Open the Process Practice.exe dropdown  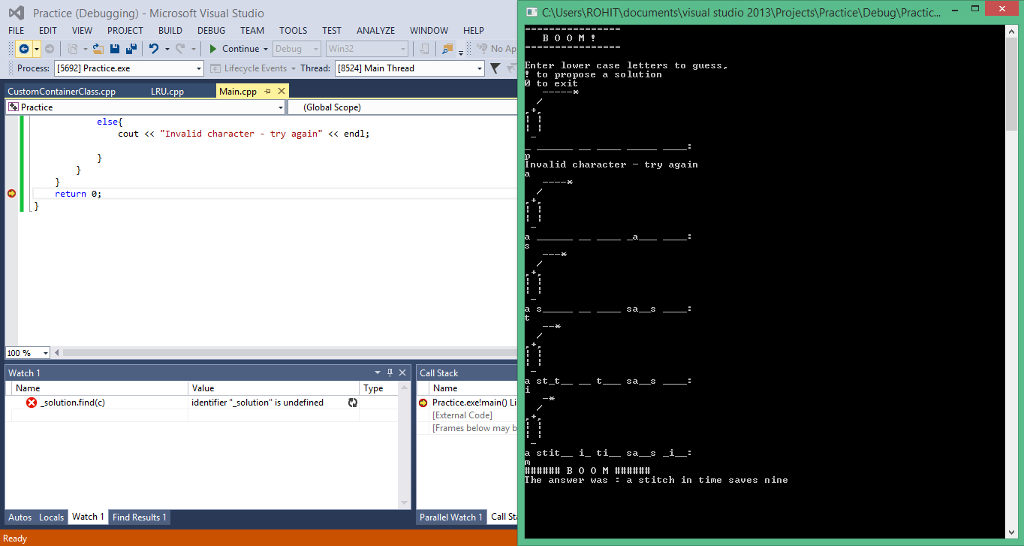pos(129,68)
